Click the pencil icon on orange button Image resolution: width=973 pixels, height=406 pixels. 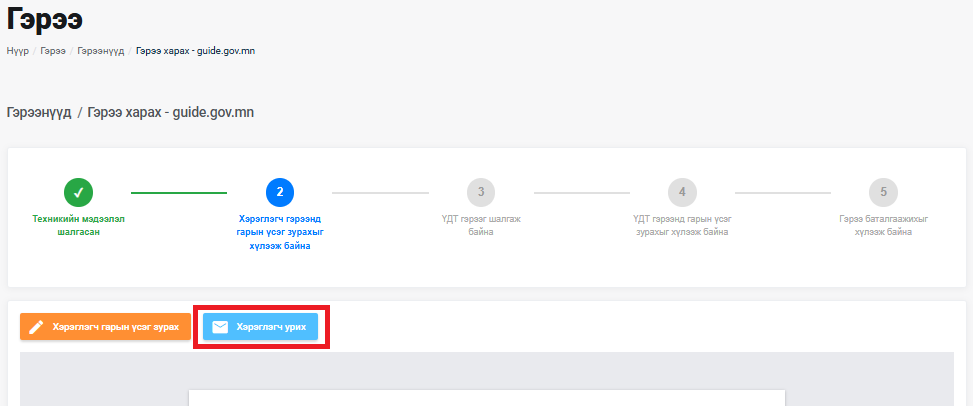[x=37, y=327]
